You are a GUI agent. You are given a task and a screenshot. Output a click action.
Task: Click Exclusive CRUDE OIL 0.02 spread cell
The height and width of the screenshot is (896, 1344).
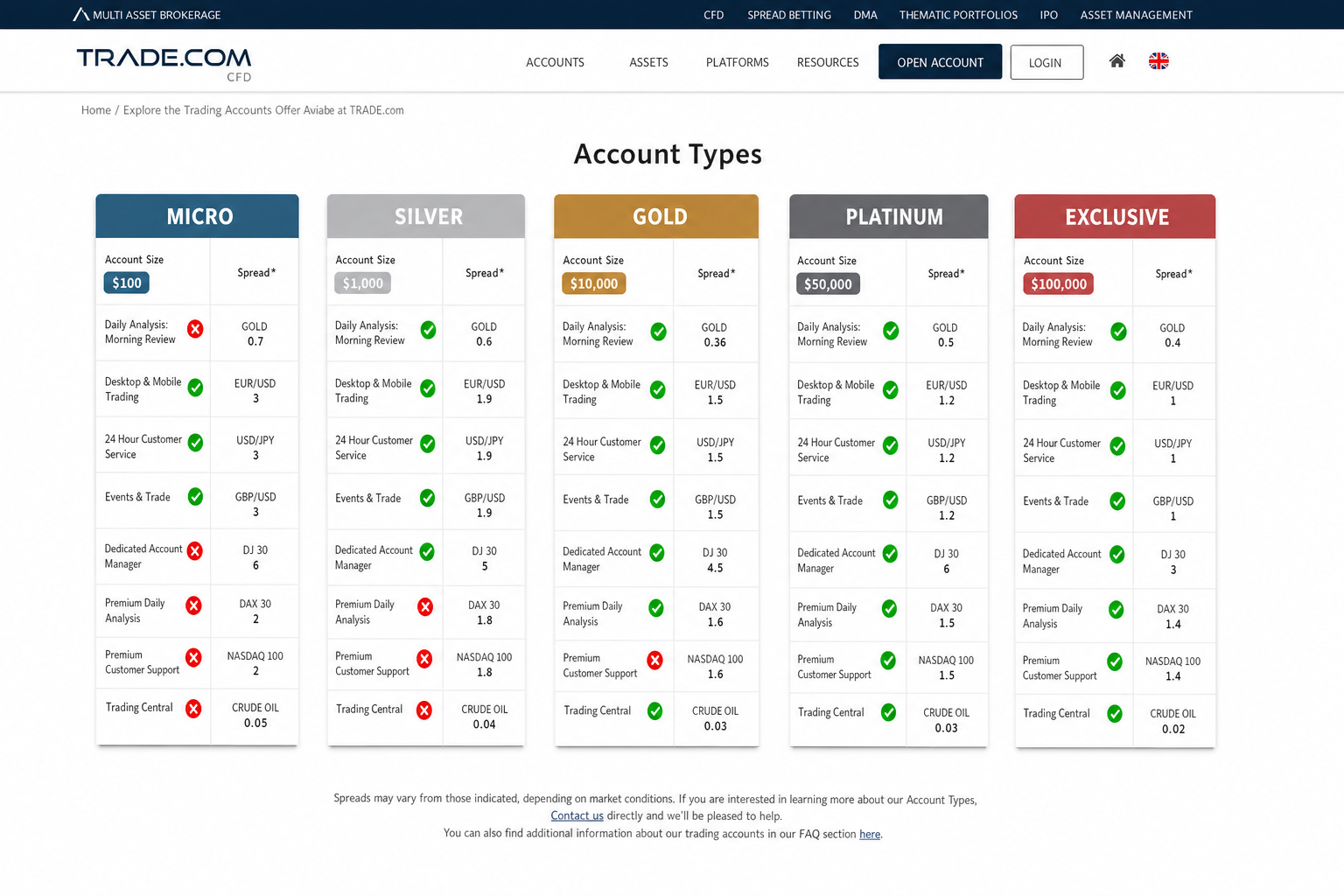(1172, 721)
